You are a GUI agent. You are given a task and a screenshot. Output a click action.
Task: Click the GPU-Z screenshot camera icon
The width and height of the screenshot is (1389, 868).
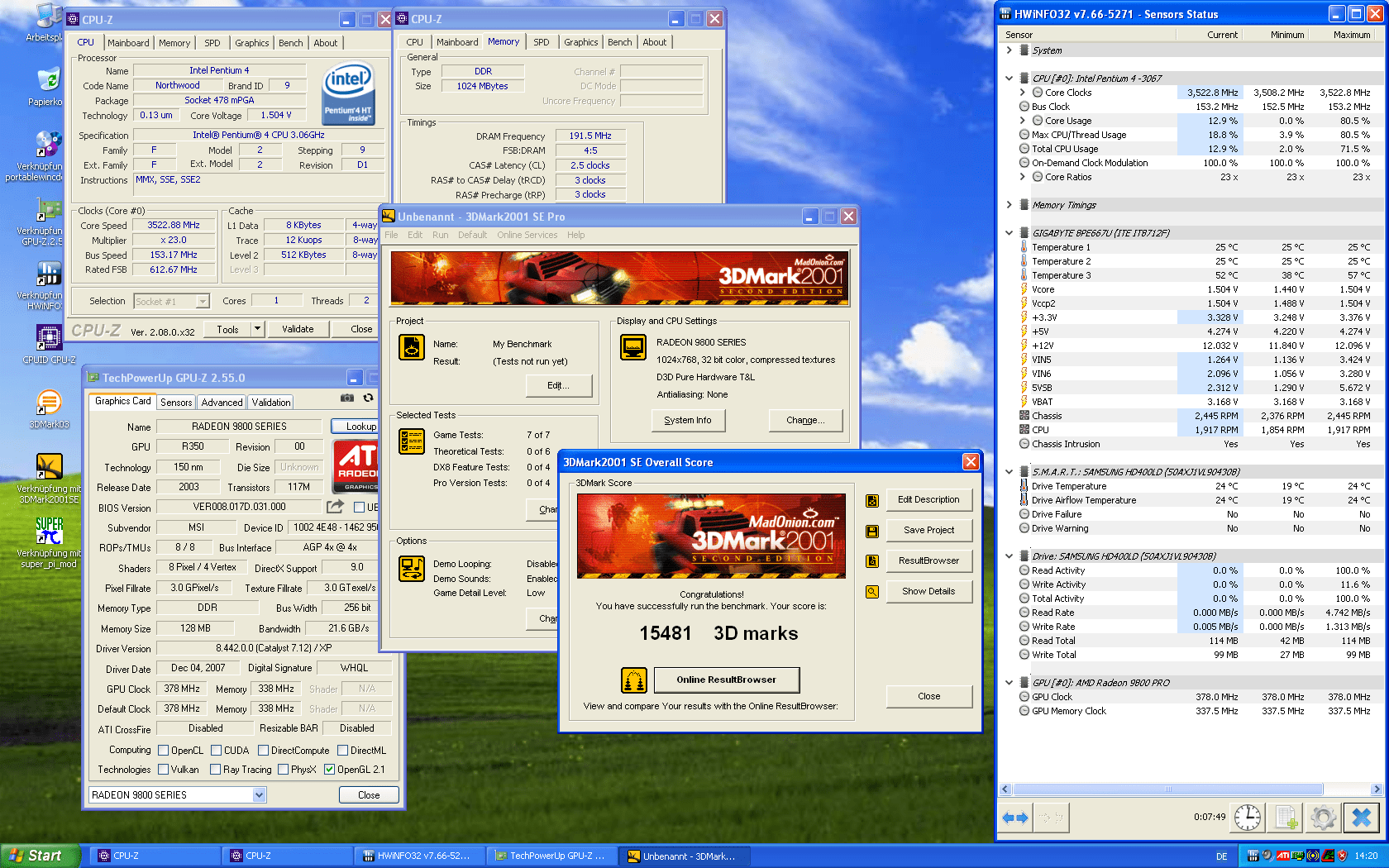(x=346, y=398)
